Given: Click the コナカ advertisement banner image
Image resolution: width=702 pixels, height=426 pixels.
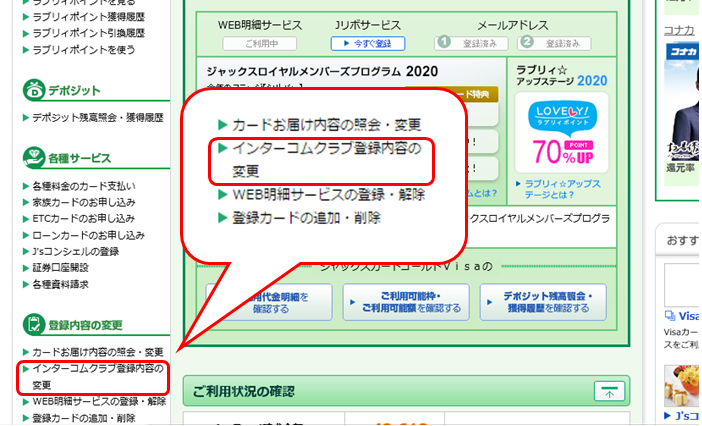Looking at the screenshot, I should pos(681,102).
